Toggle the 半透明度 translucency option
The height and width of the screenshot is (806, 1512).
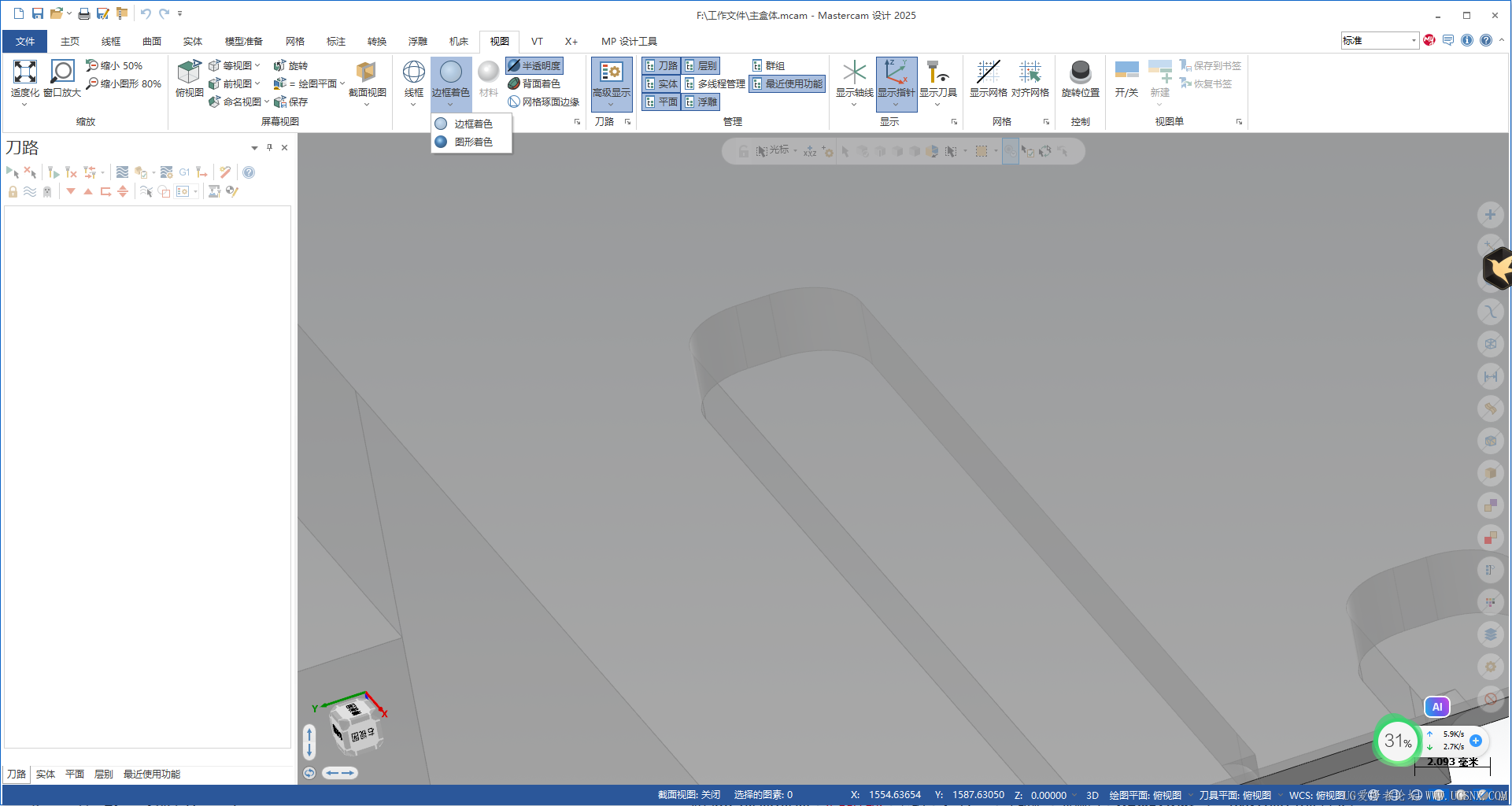534,66
